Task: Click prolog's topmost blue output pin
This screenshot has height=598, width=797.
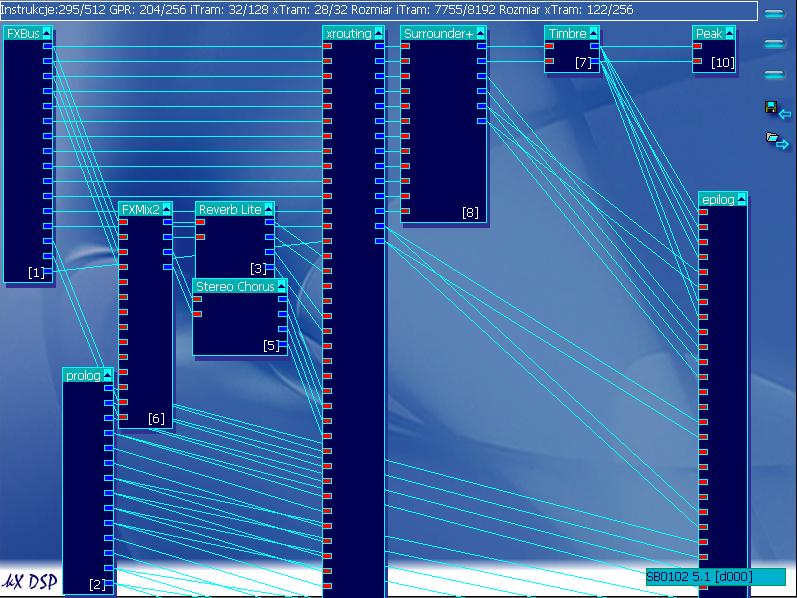Action: point(108,388)
